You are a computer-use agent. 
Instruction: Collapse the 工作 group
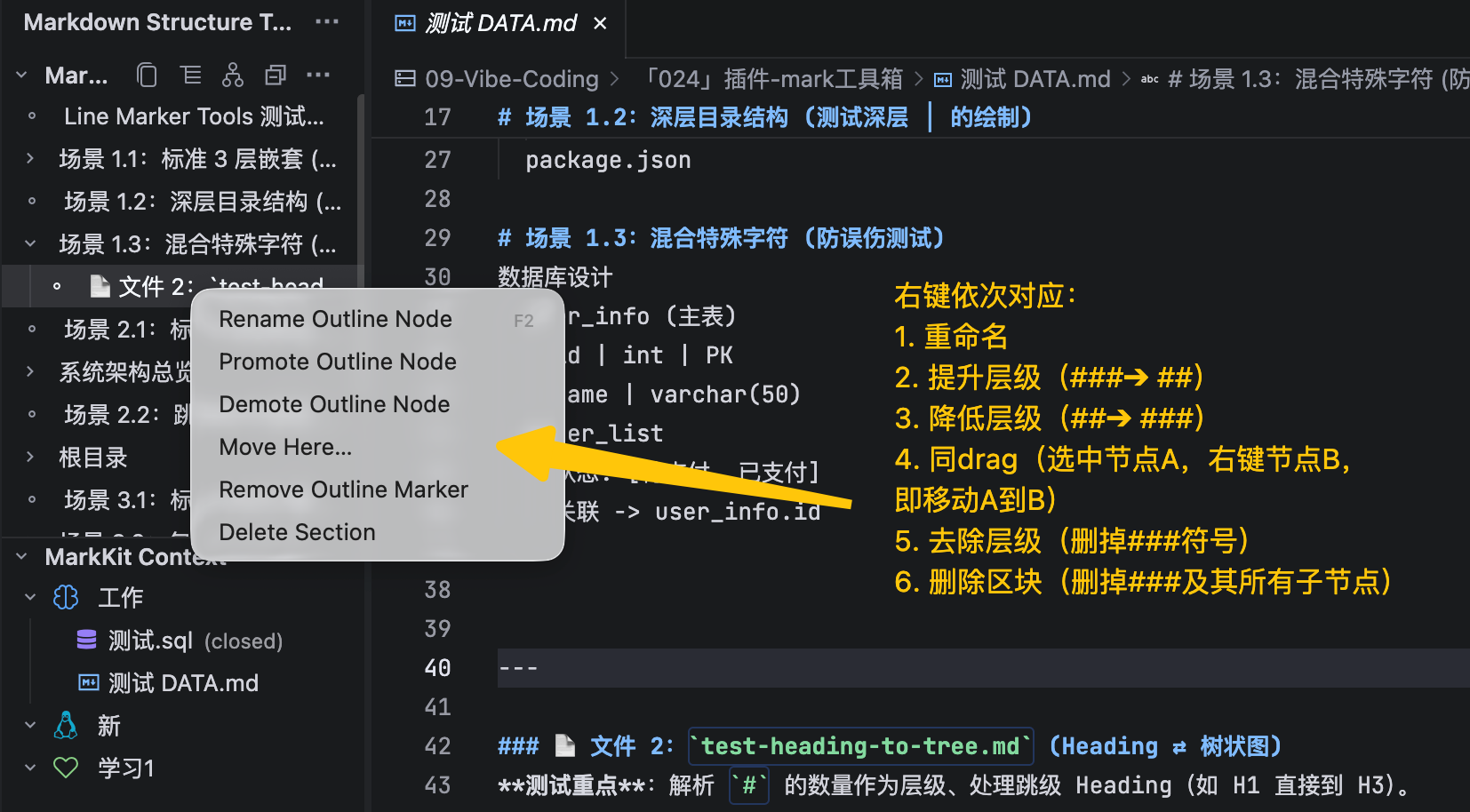[30, 597]
